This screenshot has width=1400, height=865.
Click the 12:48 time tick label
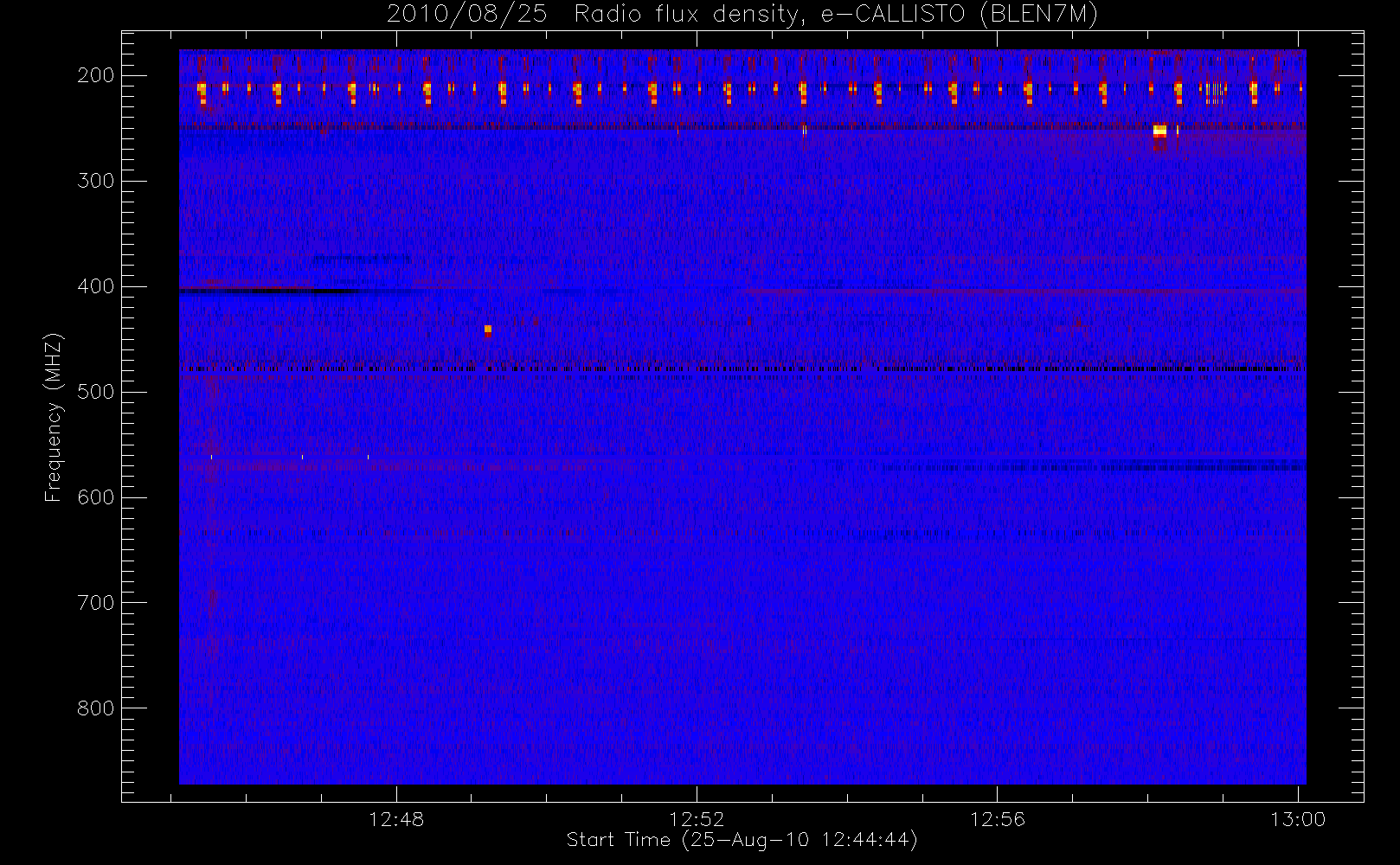[x=396, y=819]
